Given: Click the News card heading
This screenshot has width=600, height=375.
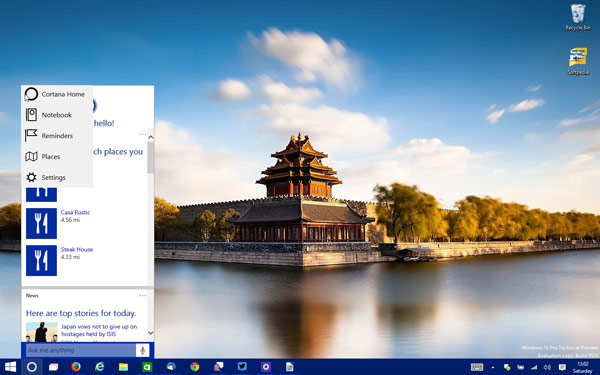Looking at the screenshot, I should point(32,295).
